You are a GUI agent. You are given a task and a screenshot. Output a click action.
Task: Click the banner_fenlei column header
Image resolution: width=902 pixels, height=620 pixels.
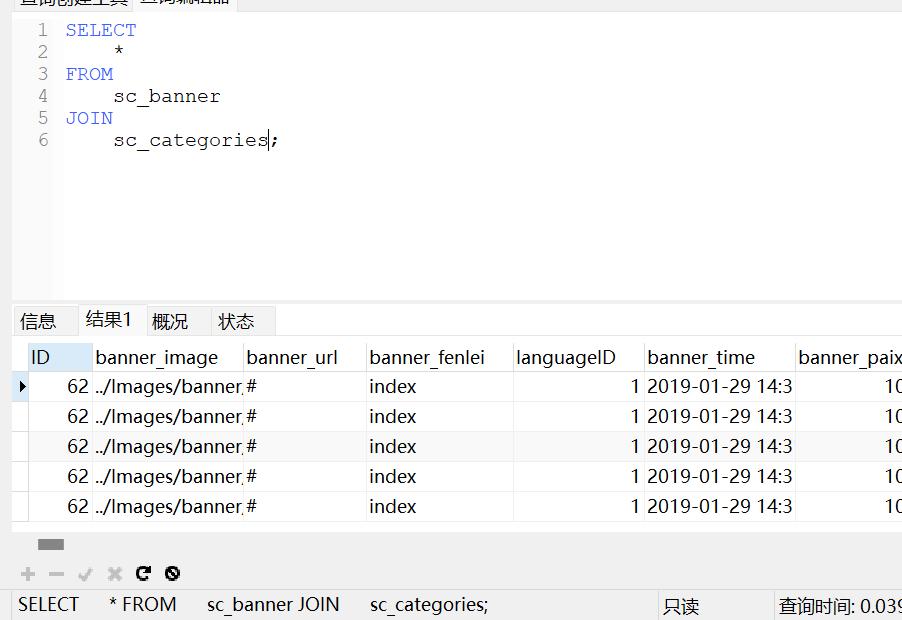428,358
